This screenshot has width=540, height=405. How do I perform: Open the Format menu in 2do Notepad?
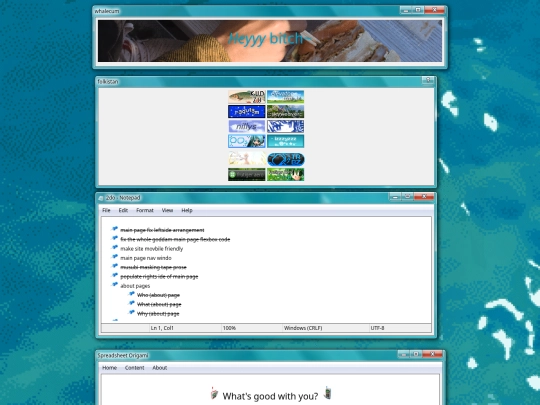point(145,210)
